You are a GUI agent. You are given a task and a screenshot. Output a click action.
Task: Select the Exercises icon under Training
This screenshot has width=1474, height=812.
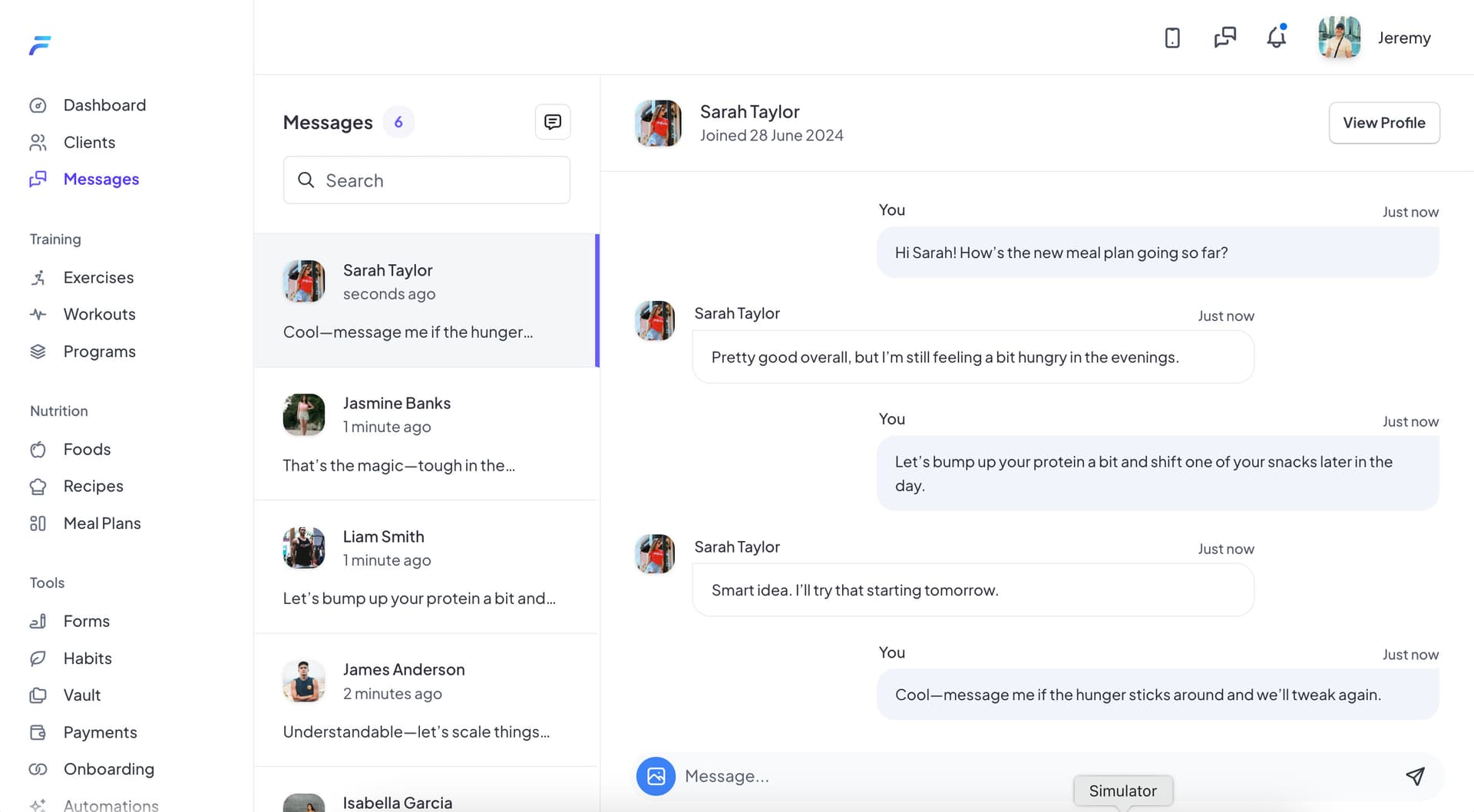pyautogui.click(x=40, y=277)
